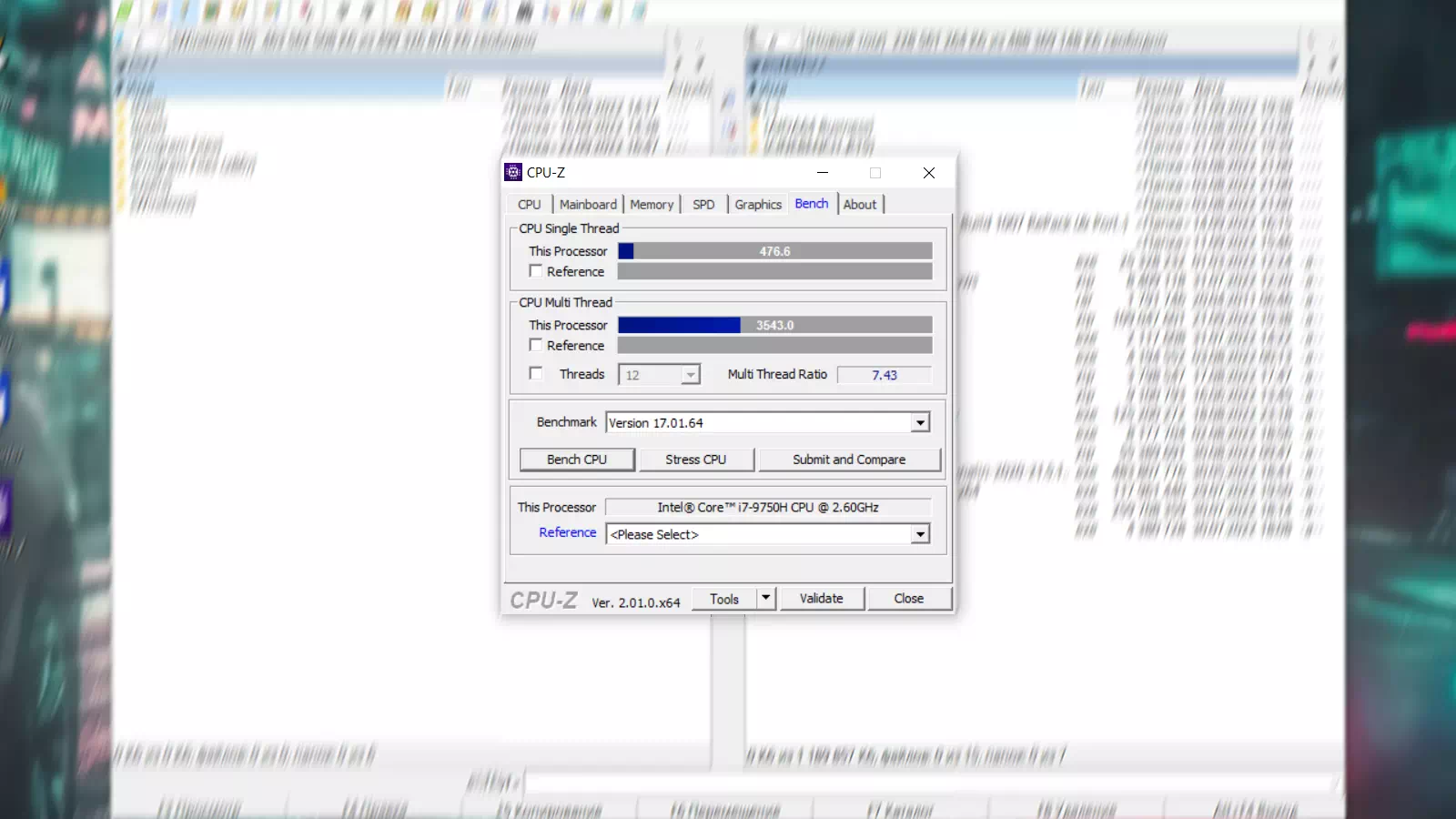Close CPU-Z with the title bar X
The image size is (1456, 819).
[928, 173]
